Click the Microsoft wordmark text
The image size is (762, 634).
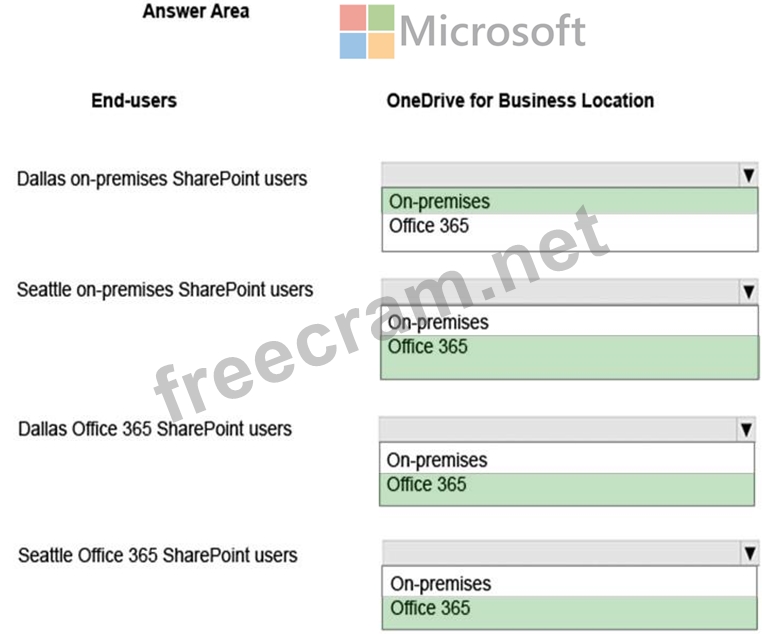492,31
